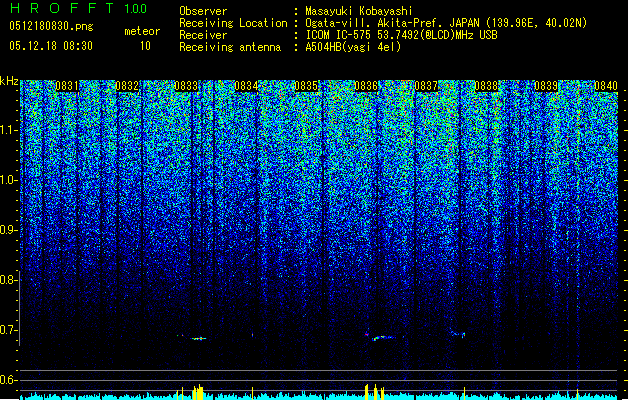The image size is (629, 400).
Task: Click the 0.7 kHz axis label
Action: tap(8, 330)
